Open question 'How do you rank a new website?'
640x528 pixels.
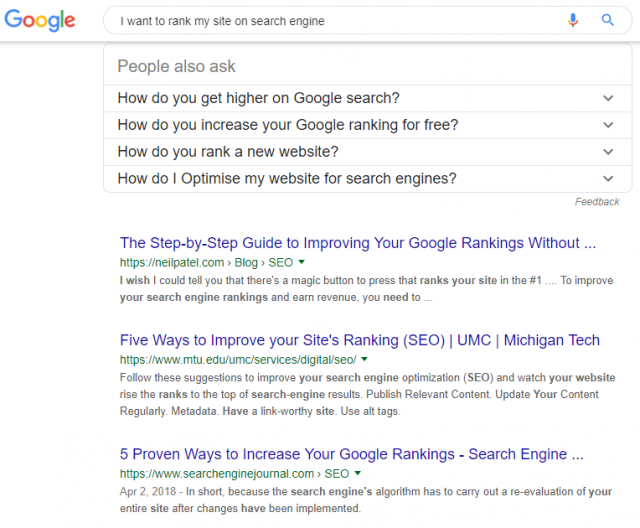point(368,152)
